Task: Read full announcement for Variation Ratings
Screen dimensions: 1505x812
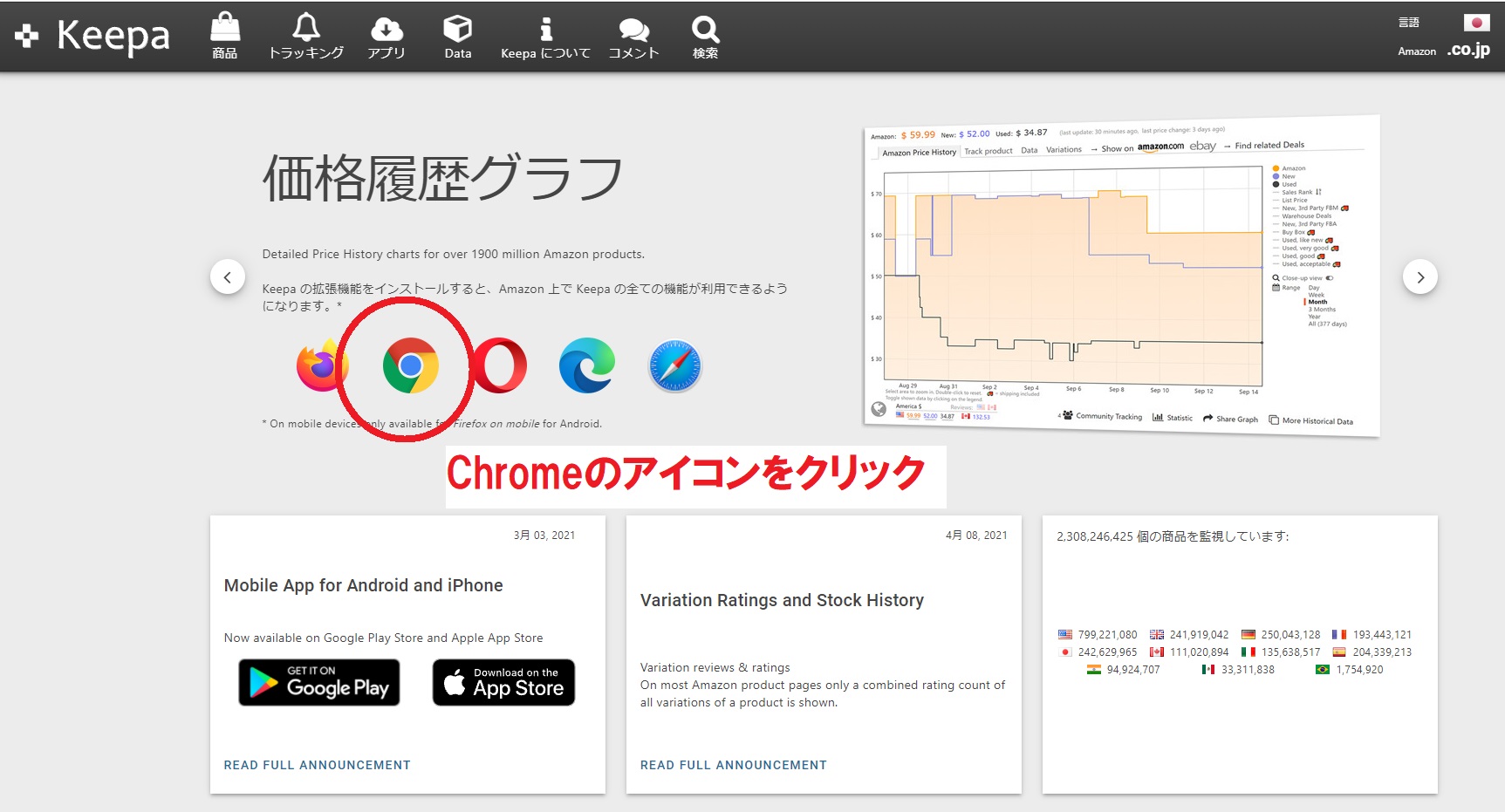Action: 734,765
